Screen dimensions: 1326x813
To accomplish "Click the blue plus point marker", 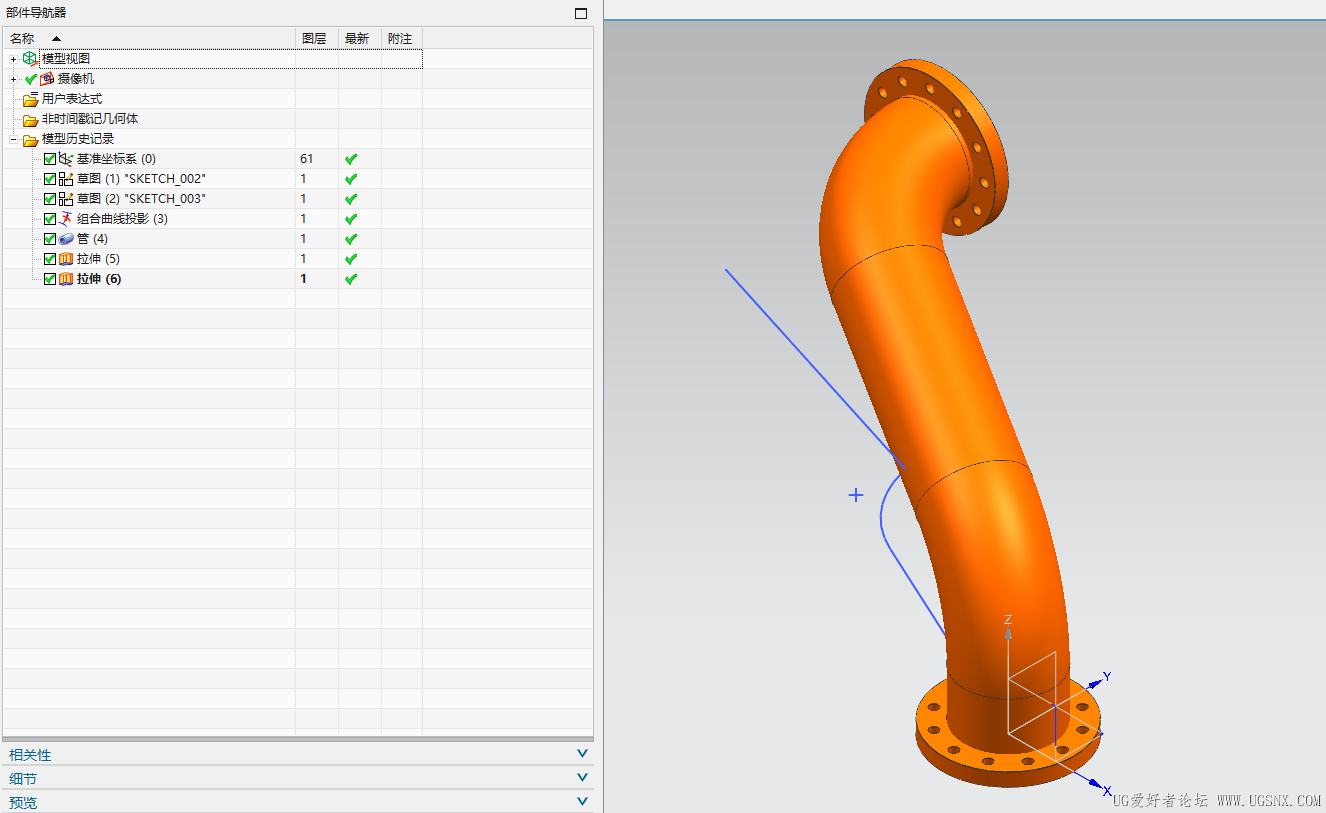I will [x=856, y=494].
